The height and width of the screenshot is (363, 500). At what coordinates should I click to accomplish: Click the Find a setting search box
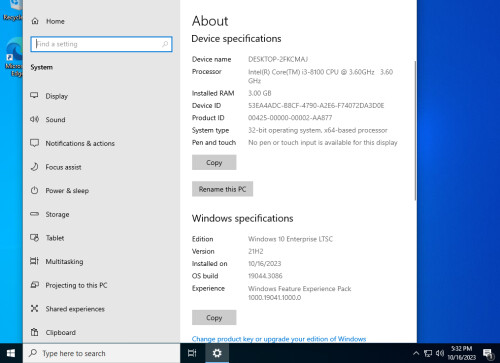point(101,44)
